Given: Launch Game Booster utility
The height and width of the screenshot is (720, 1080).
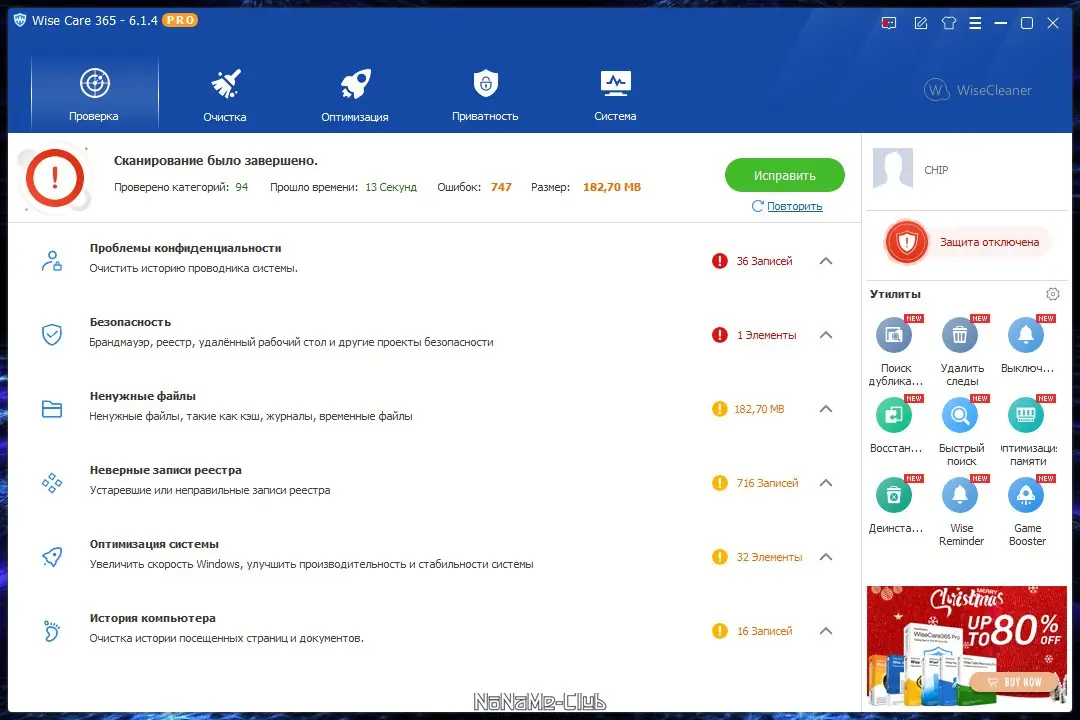Looking at the screenshot, I should click(x=1026, y=495).
